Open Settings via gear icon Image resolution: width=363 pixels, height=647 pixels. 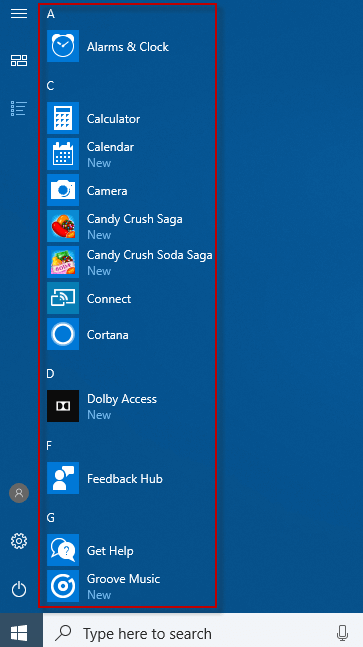point(19,541)
